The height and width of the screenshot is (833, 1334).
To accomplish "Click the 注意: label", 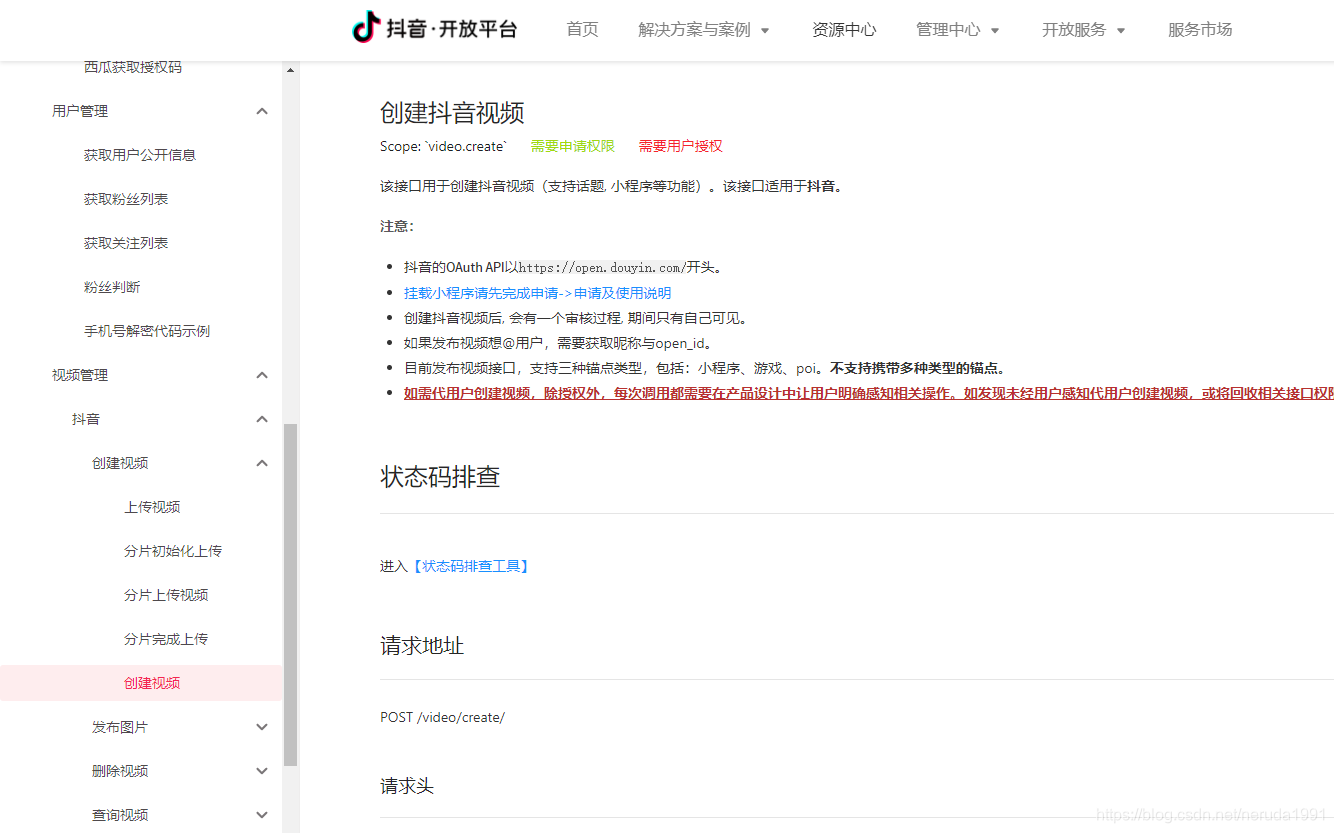I will point(397,226).
